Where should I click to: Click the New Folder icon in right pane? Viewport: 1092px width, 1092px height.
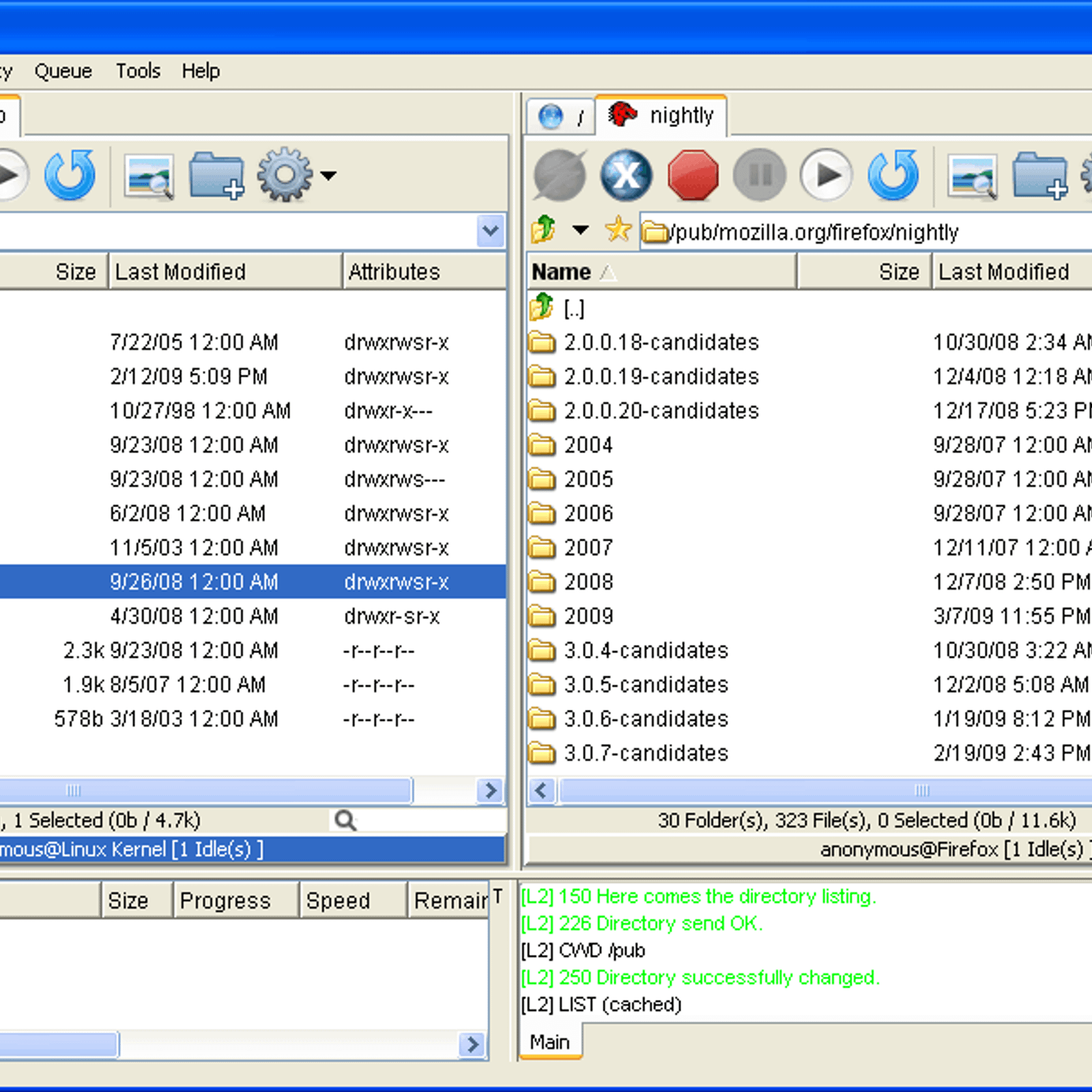1040,175
